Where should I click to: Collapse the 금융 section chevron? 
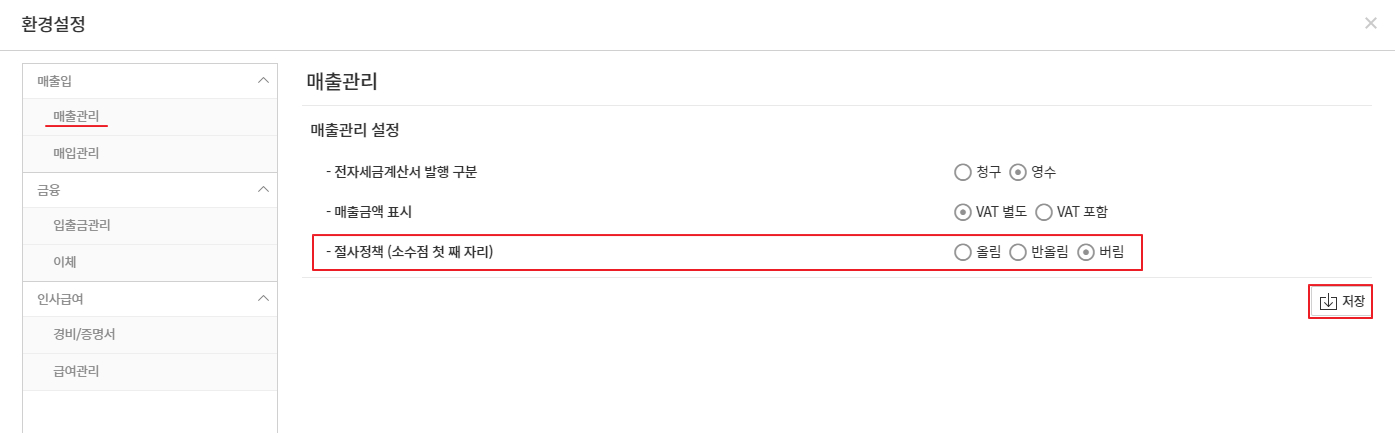click(263, 189)
